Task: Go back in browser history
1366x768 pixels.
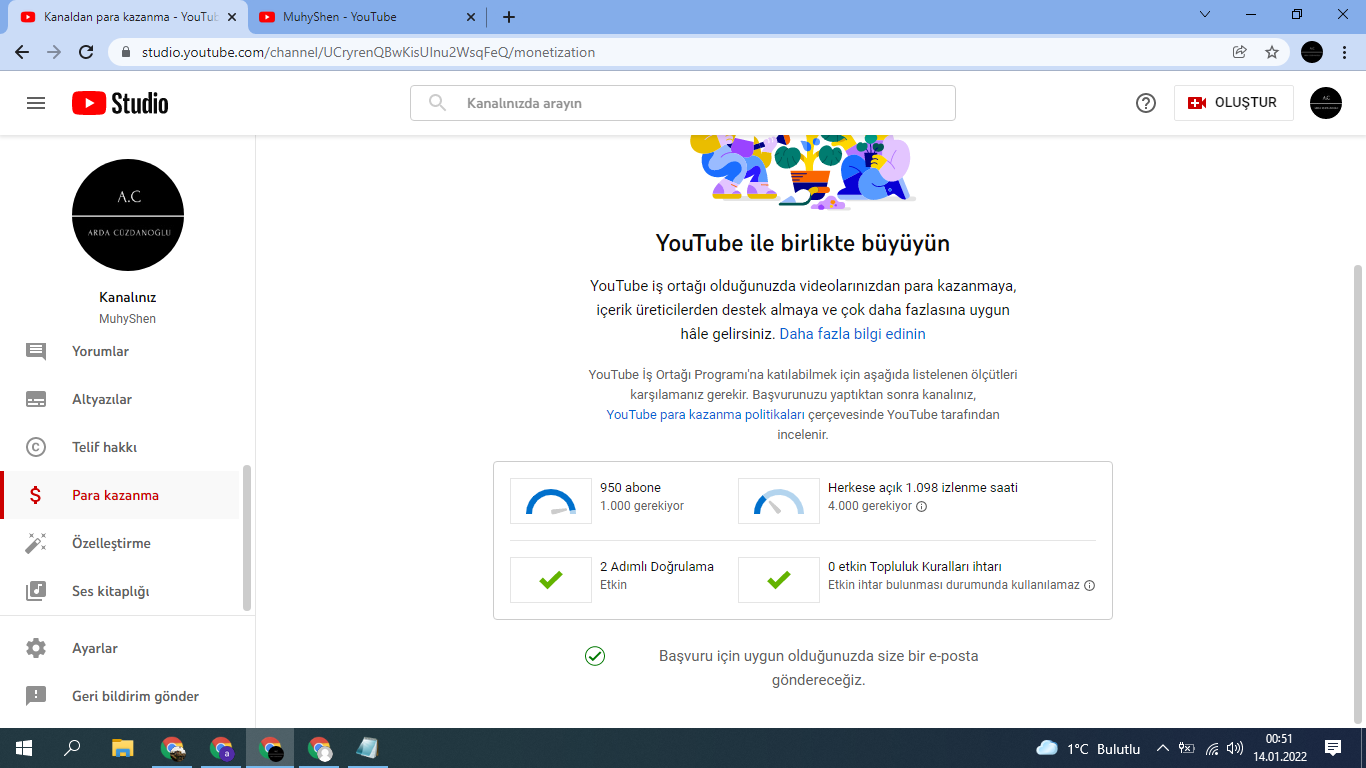Action: [x=22, y=52]
